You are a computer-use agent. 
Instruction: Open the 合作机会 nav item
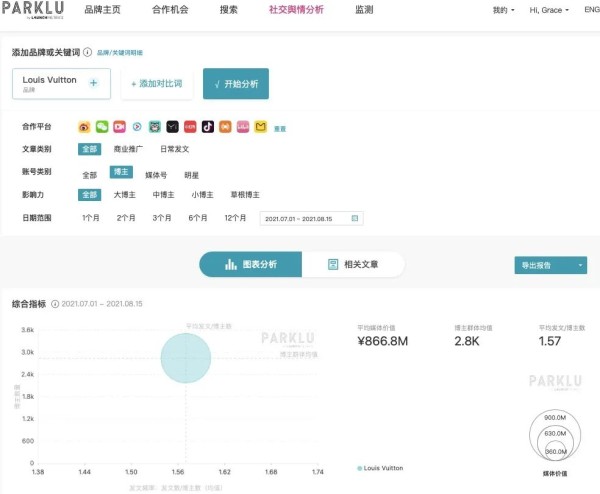pos(170,10)
